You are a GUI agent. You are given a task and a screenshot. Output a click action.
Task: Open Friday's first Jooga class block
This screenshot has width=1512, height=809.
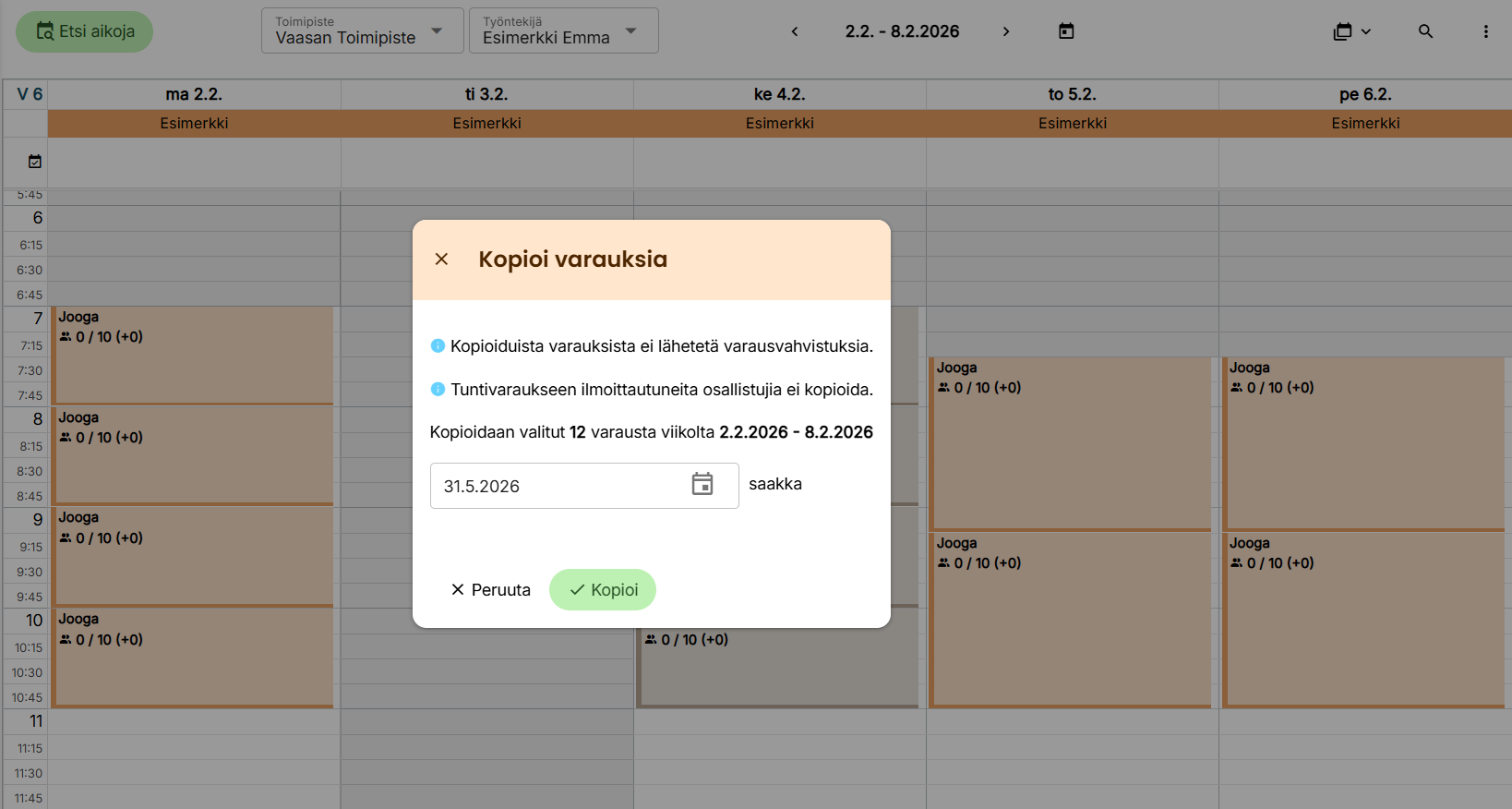coord(1364,443)
